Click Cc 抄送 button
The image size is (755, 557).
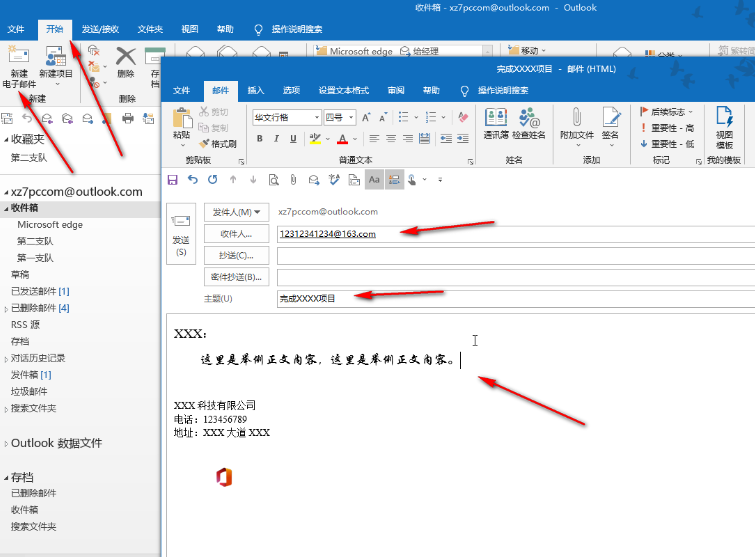point(236,256)
